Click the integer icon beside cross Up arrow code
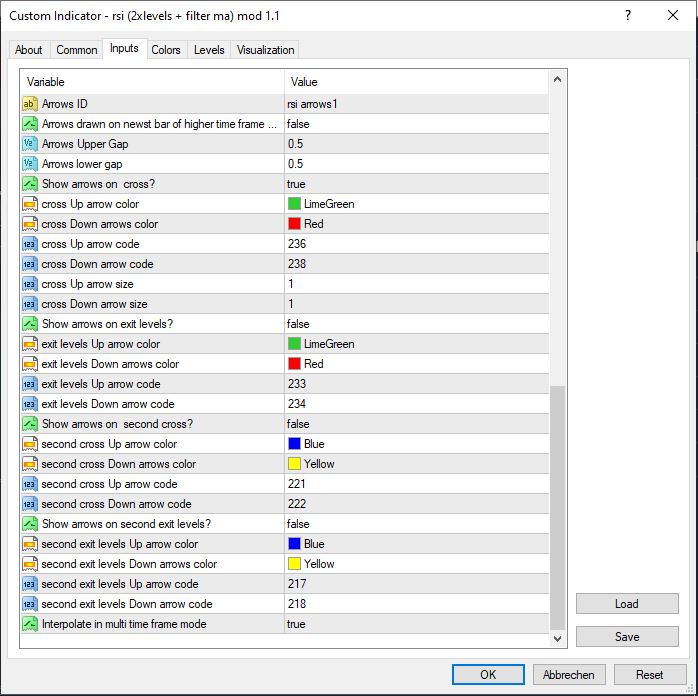 (30, 244)
